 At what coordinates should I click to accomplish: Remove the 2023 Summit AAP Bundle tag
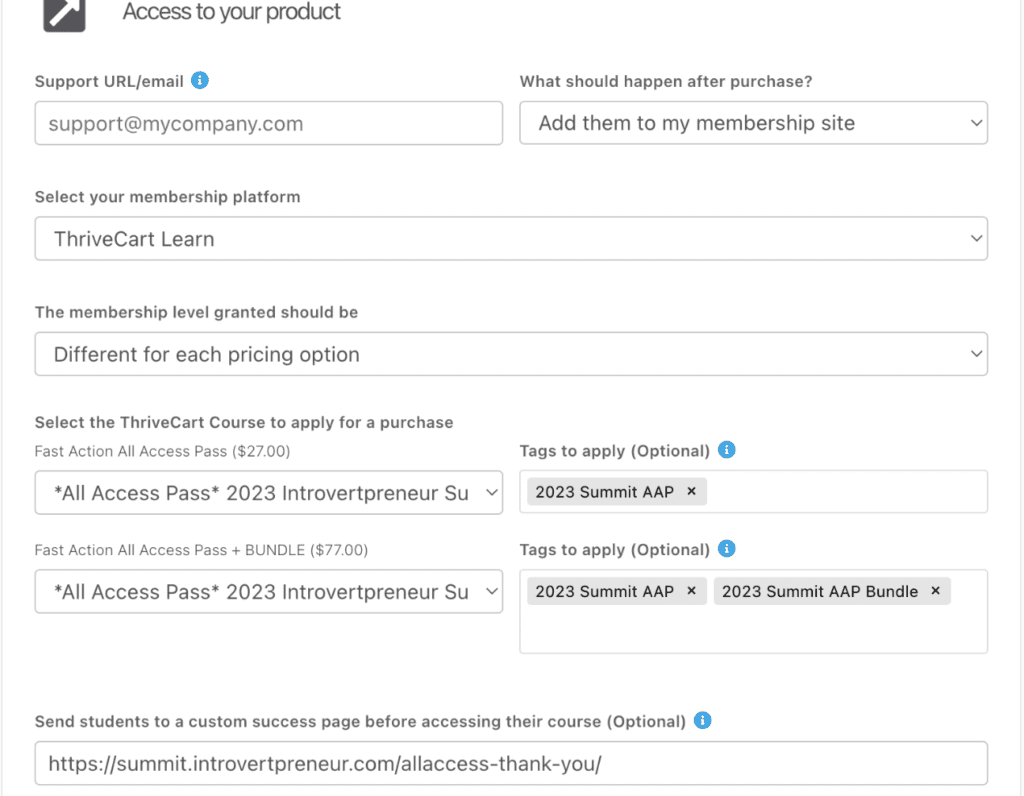934,591
